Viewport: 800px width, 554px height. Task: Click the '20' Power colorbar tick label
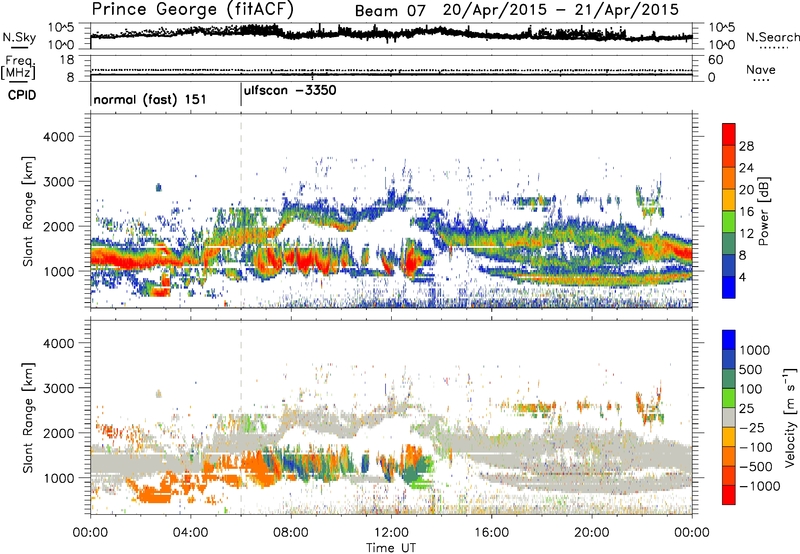[746, 190]
